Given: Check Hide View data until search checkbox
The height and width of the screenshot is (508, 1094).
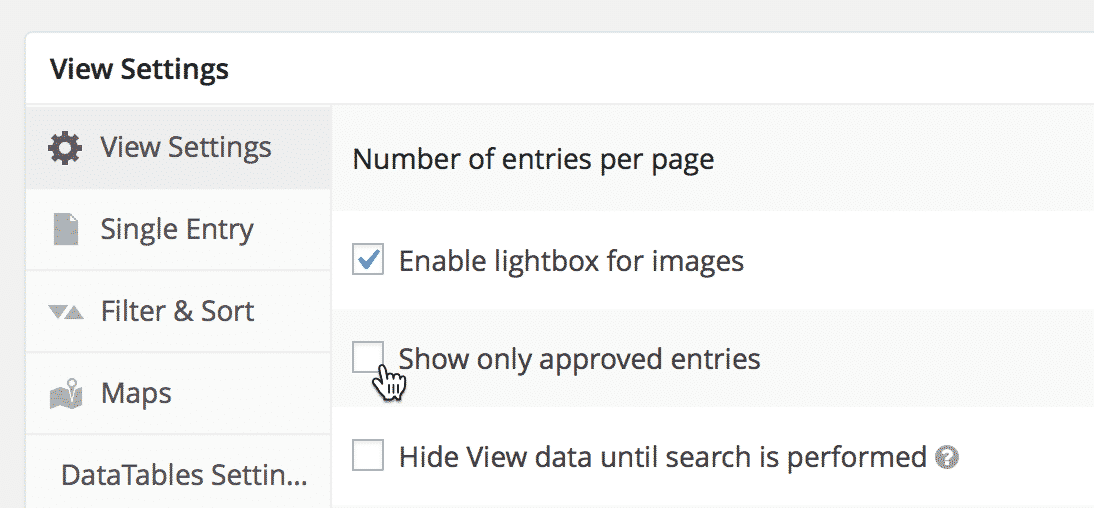Looking at the screenshot, I should tap(368, 456).
